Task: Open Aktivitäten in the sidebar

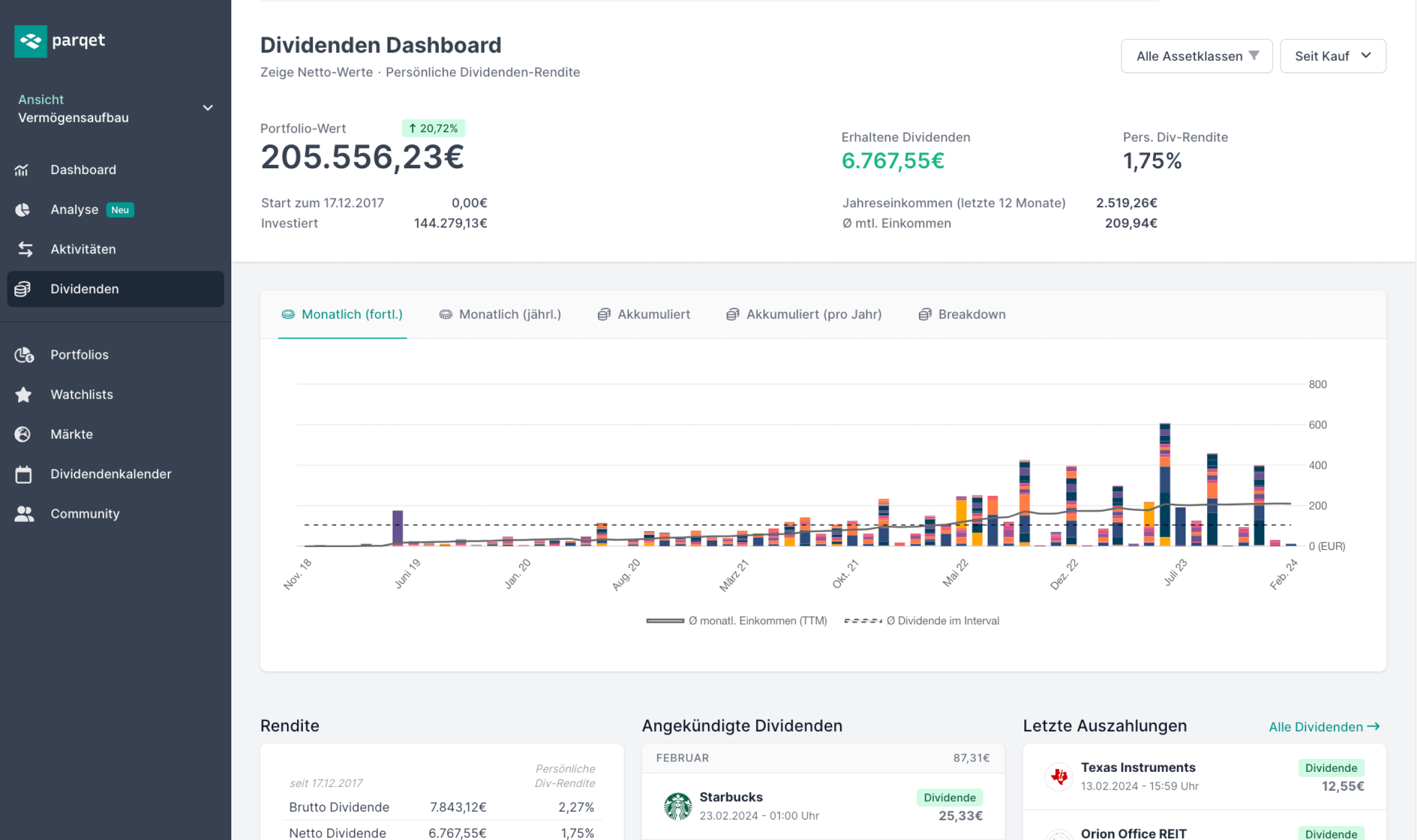Action: (x=115, y=249)
